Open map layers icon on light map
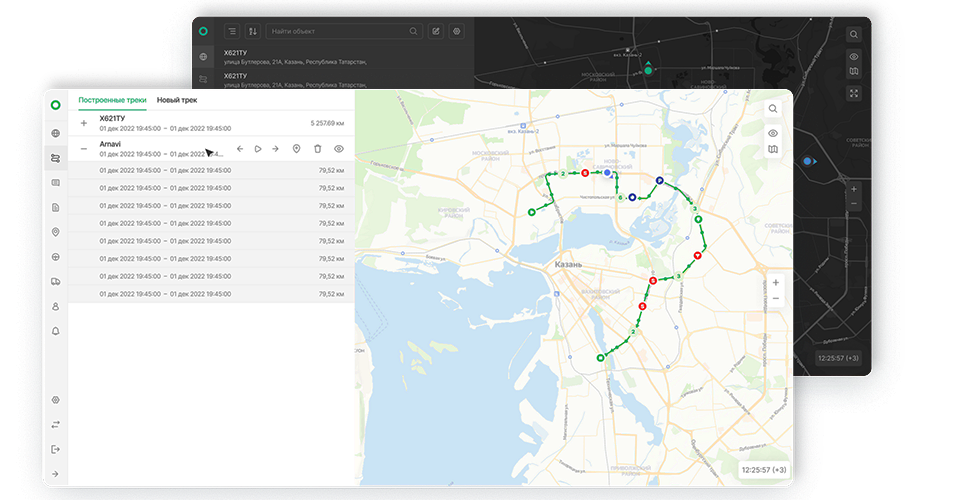960x500 pixels. [773, 149]
